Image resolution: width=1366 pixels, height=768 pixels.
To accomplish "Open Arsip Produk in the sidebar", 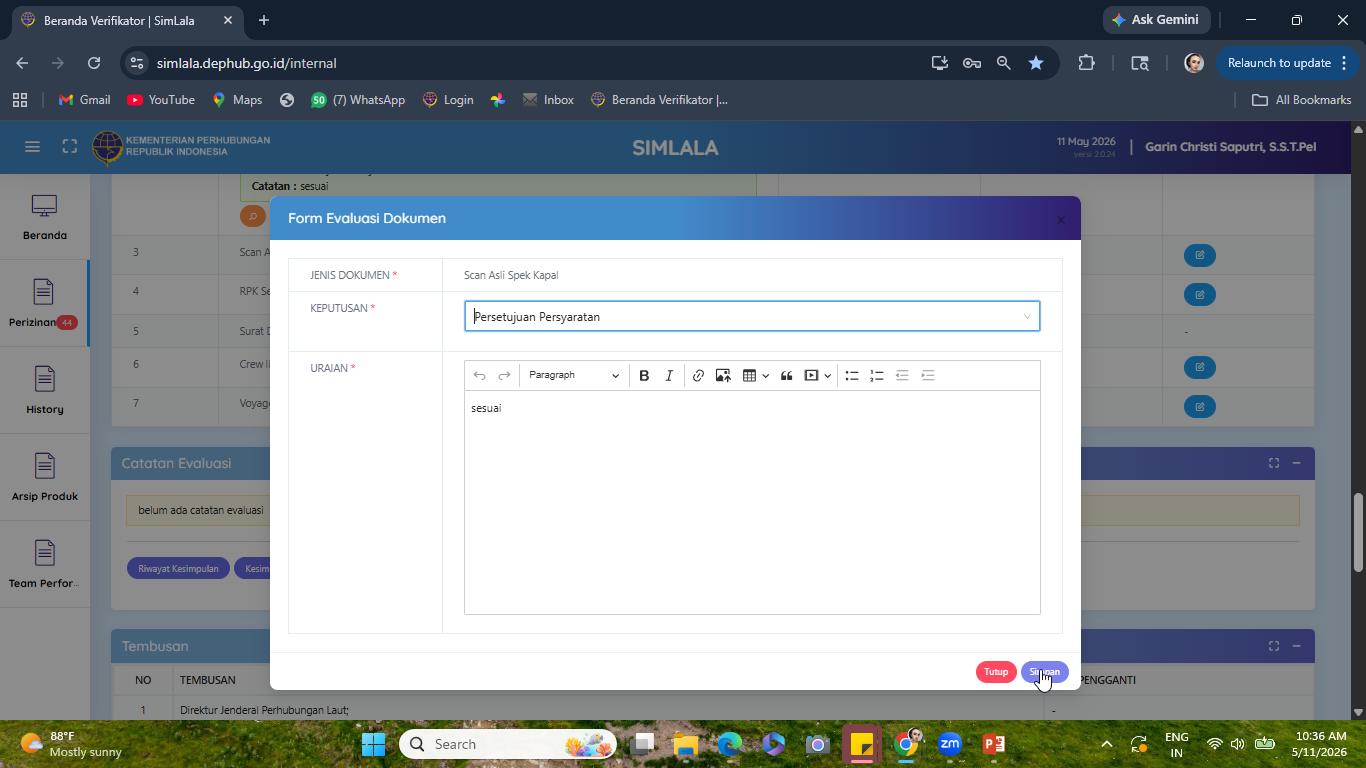I will click(x=44, y=478).
